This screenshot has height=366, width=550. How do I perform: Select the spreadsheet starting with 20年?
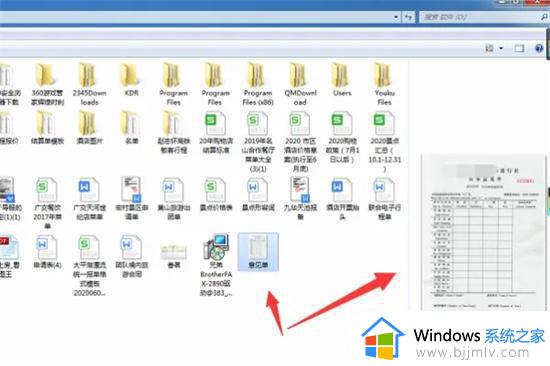click(216, 133)
